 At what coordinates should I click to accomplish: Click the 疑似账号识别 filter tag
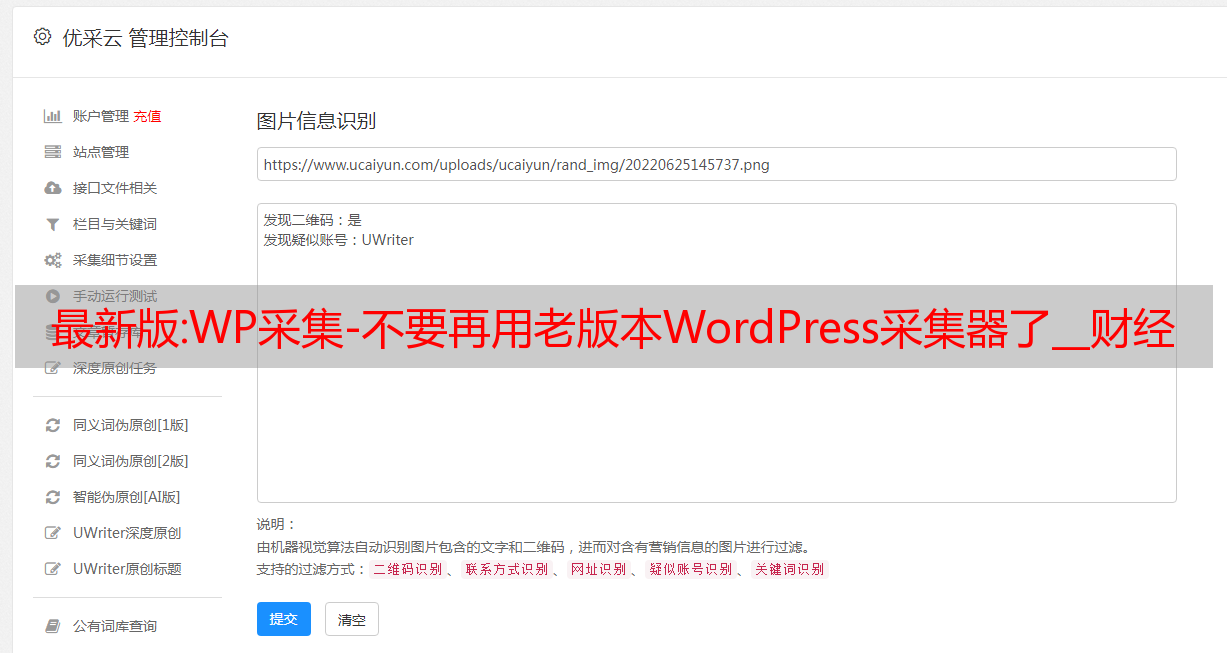690,569
